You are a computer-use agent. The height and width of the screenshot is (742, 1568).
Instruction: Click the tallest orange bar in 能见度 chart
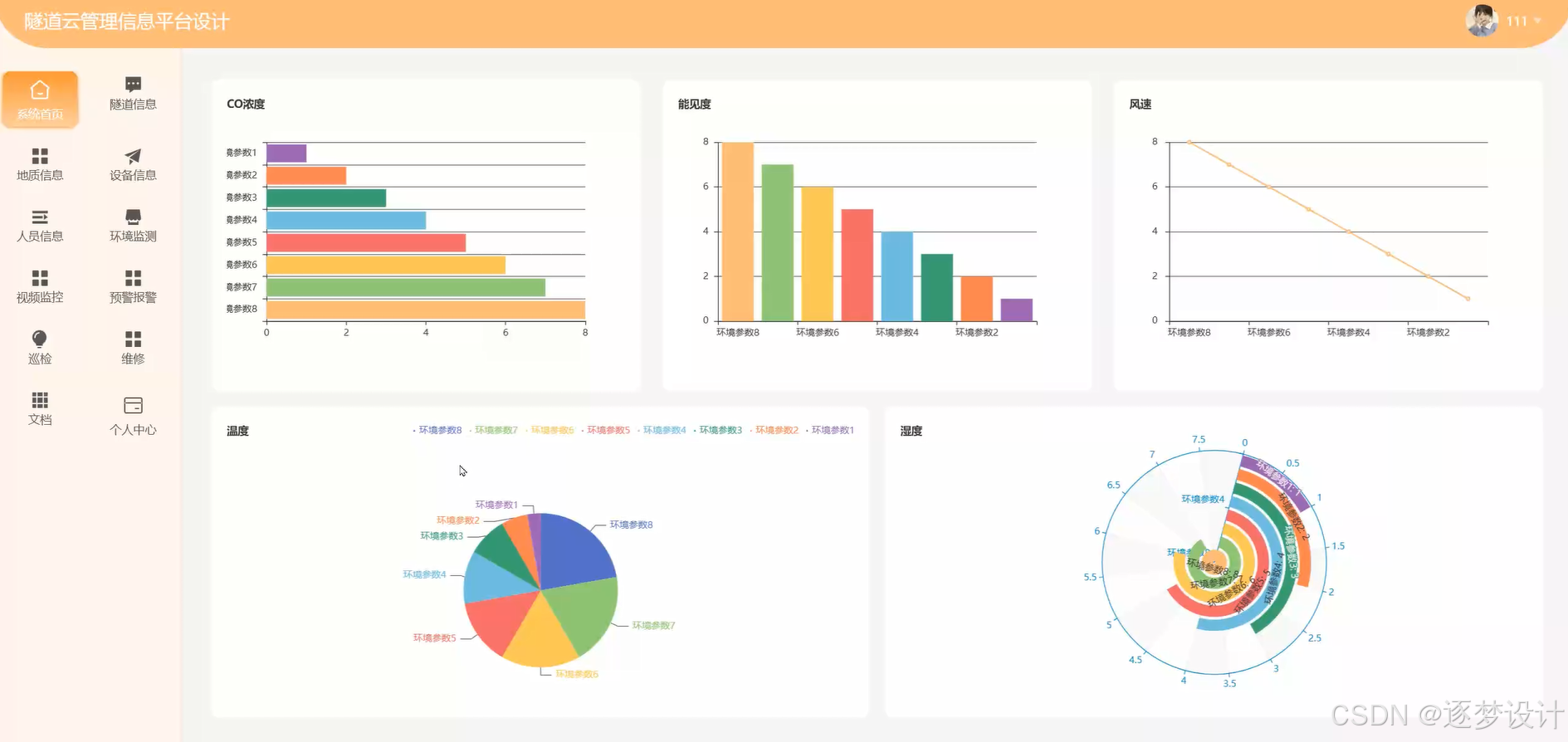738,232
